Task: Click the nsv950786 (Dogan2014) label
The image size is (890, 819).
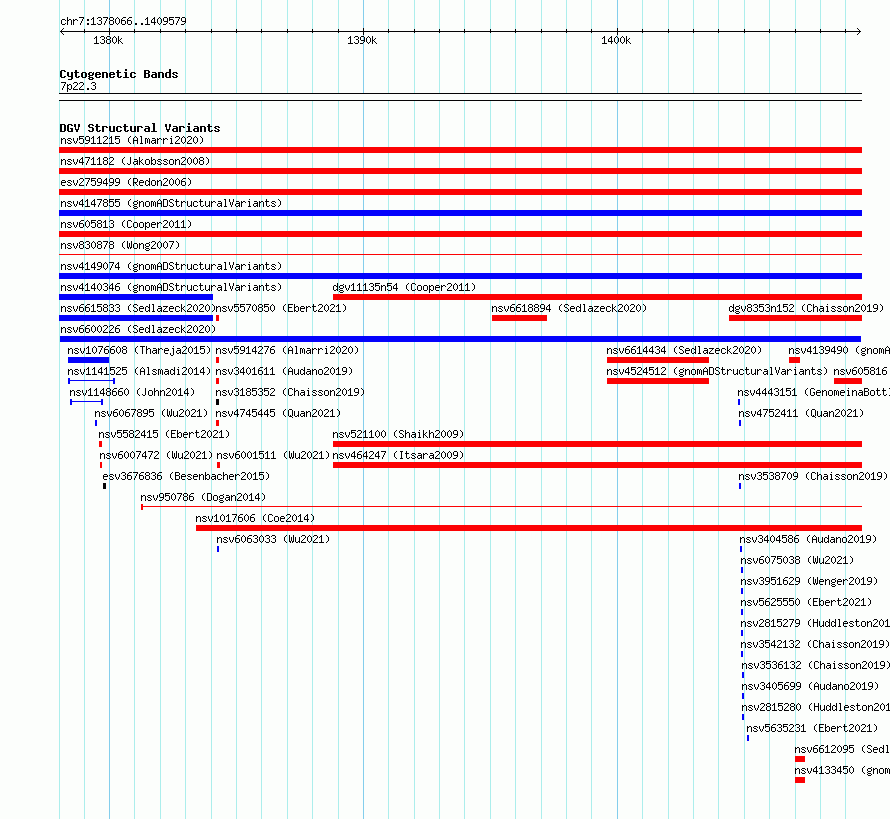Action: click(x=203, y=497)
